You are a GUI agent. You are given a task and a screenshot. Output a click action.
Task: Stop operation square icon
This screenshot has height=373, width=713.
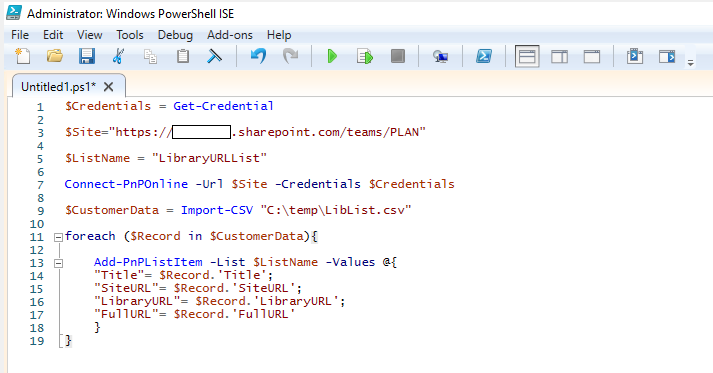(397, 56)
